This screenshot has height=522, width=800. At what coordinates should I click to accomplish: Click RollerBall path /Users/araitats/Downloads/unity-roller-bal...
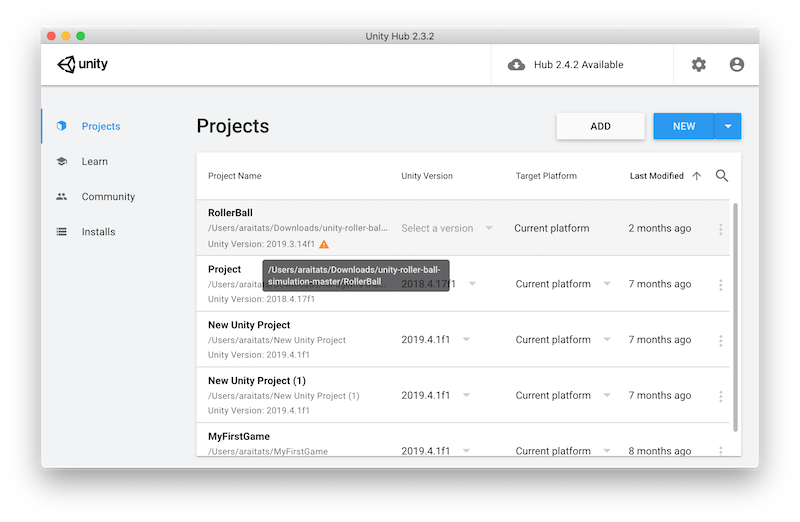pyautogui.click(x=297, y=228)
